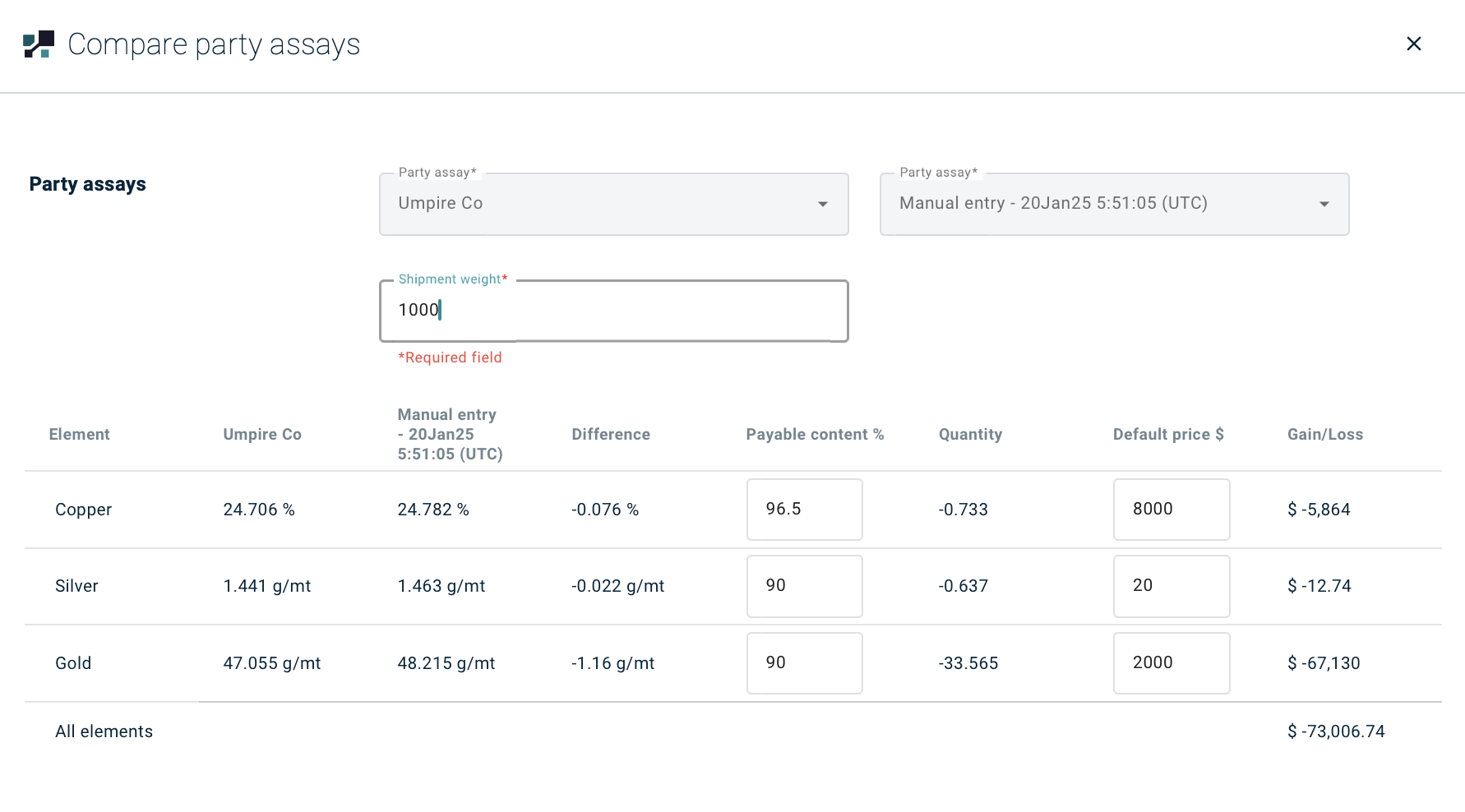Edit Copper payable content percentage field

(x=804, y=510)
